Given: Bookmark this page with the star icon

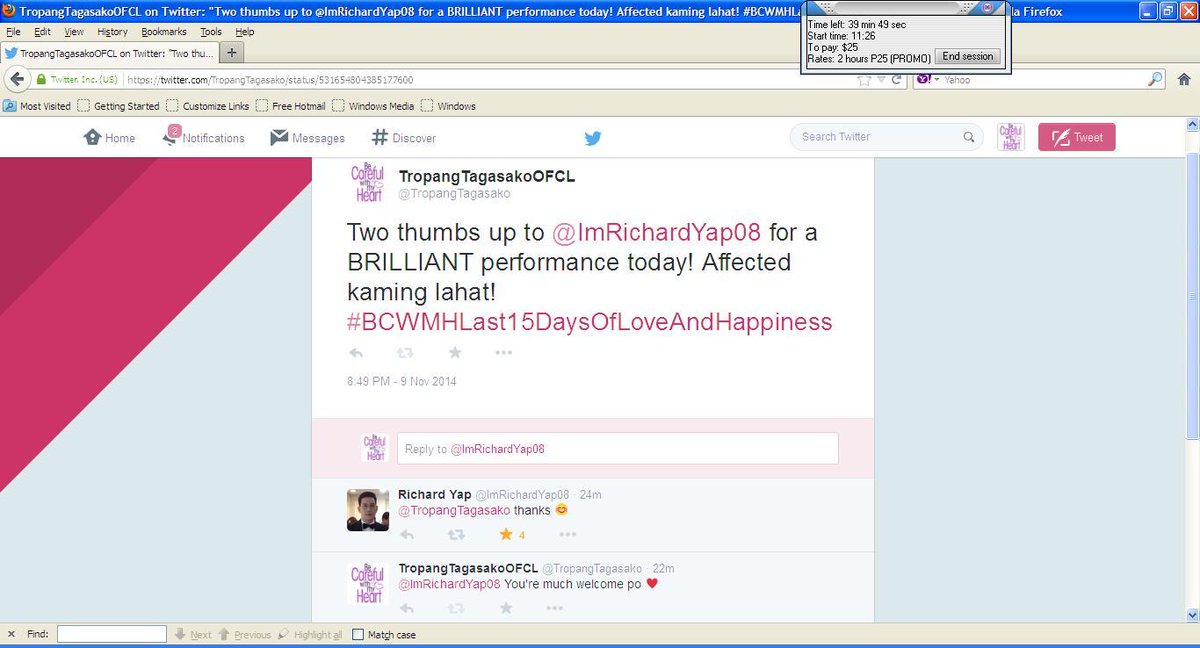Looking at the screenshot, I should [x=864, y=80].
